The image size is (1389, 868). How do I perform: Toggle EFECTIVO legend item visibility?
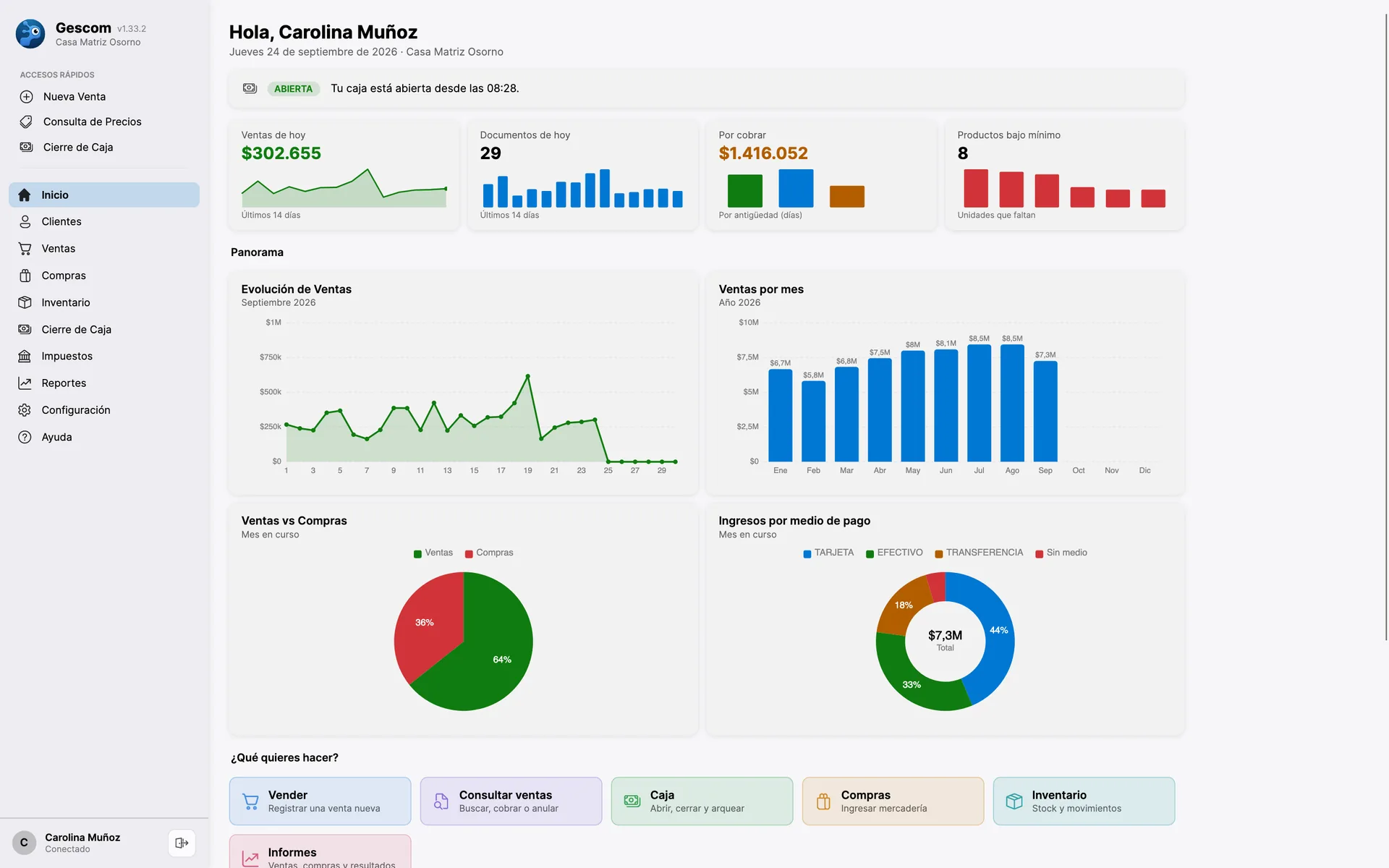pyautogui.click(x=894, y=553)
